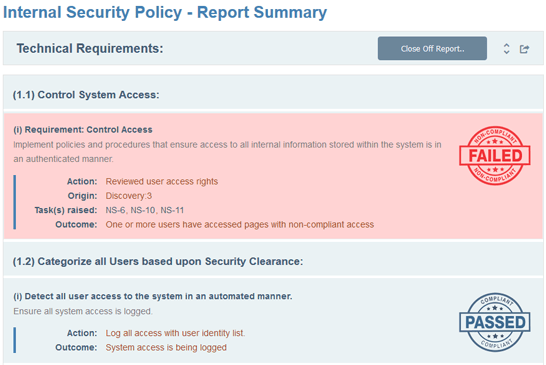This screenshot has width=546, height=365.
Task: Click the Implement policies and procedures description
Action: pos(227,152)
